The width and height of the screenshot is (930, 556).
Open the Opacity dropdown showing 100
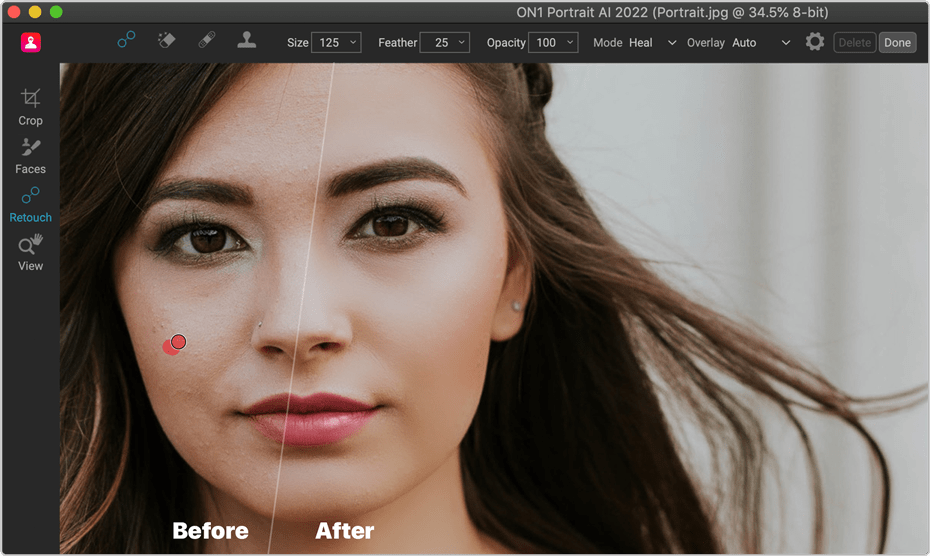click(x=556, y=43)
